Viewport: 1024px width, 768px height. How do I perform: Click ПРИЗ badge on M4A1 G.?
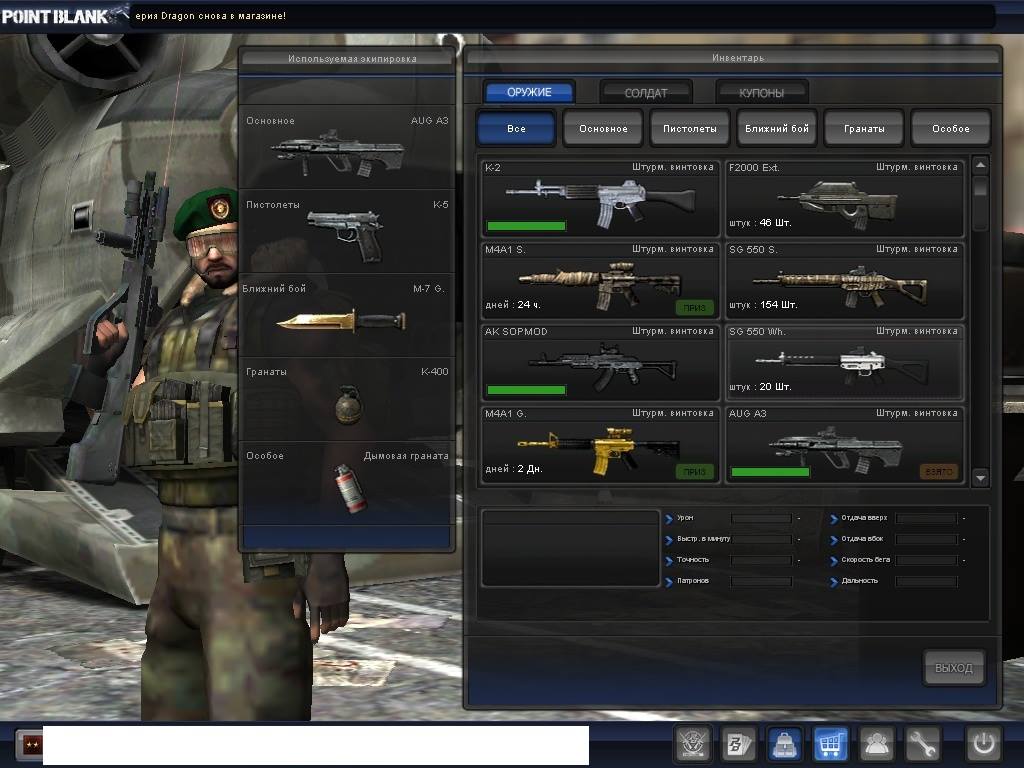click(694, 471)
